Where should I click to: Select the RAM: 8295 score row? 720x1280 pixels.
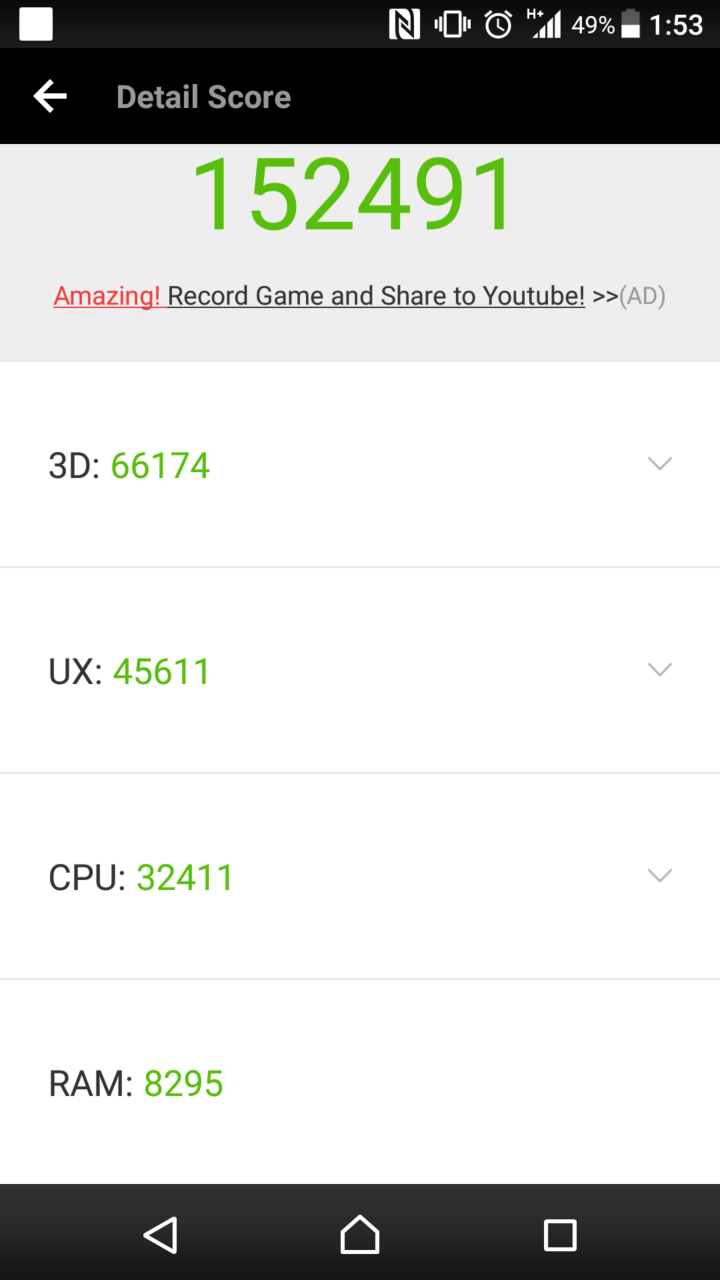click(360, 1083)
